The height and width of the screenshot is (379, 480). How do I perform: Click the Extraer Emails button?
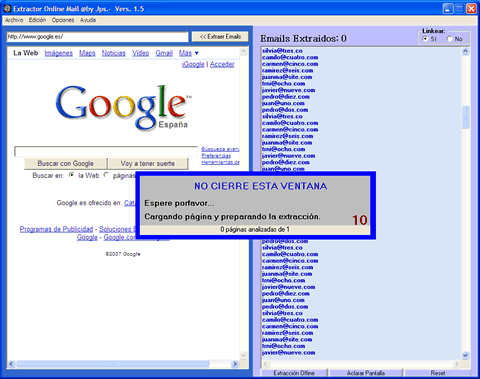tap(220, 37)
